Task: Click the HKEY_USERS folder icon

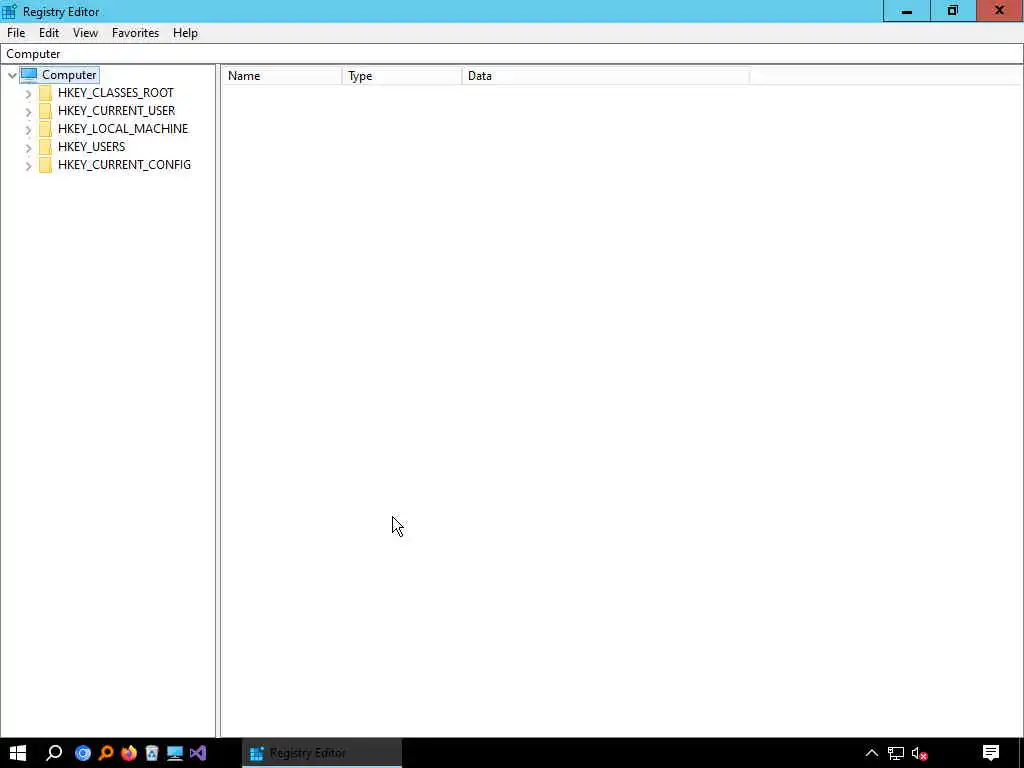Action: pyautogui.click(x=45, y=147)
